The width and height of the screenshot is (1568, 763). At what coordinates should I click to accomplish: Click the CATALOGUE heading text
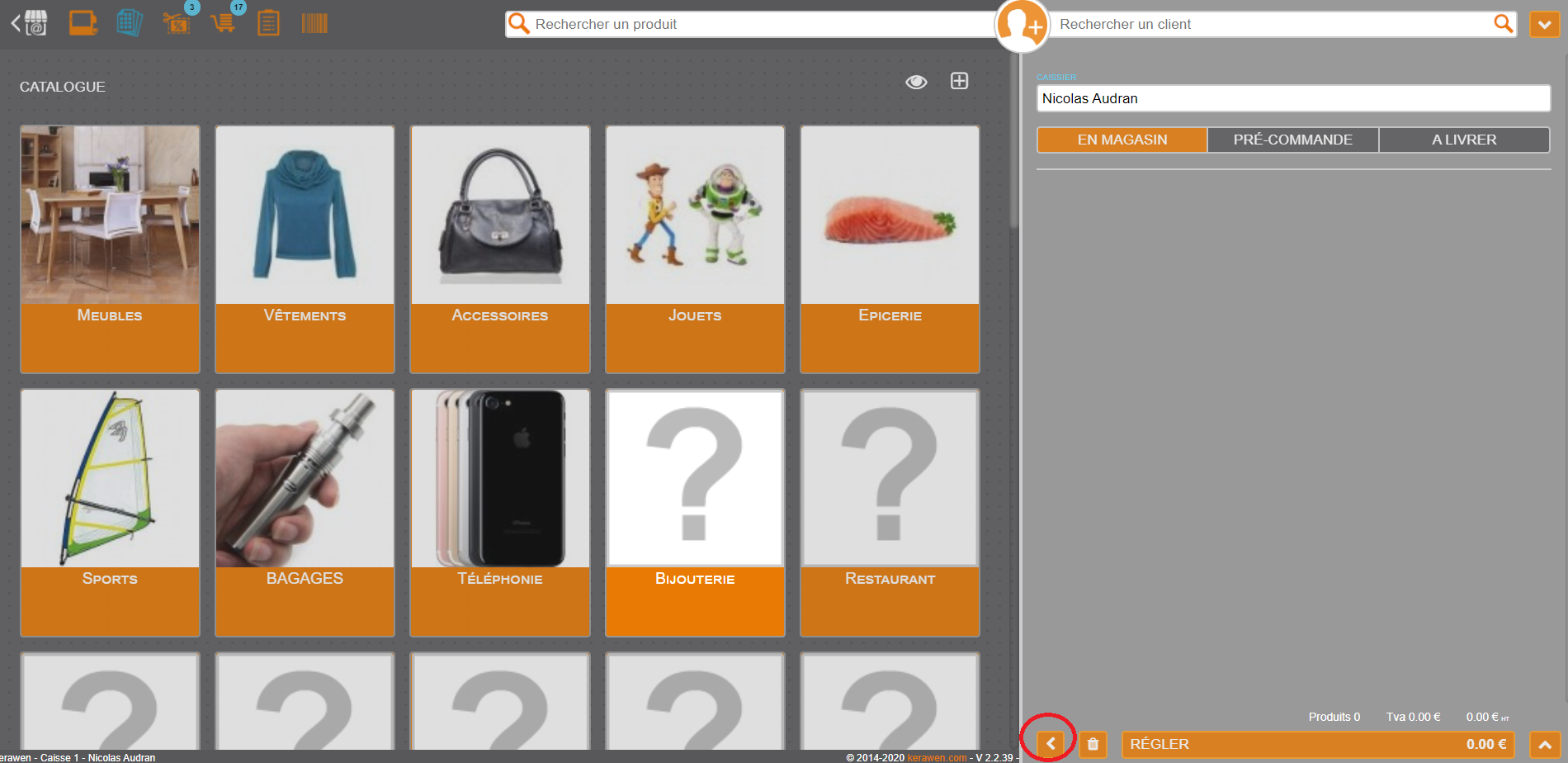click(63, 87)
